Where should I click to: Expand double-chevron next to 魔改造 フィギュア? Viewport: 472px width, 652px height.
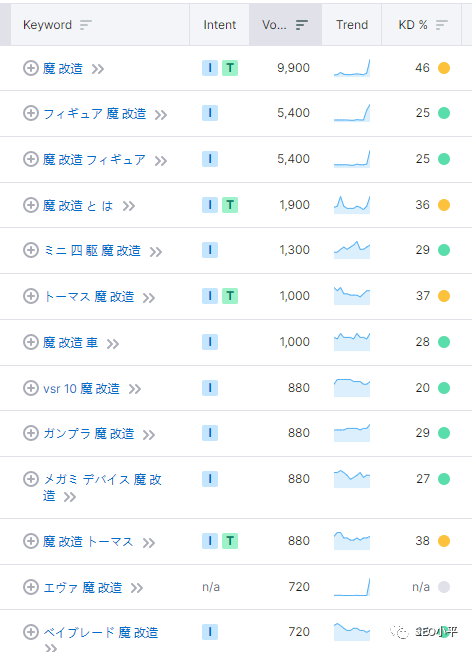(161, 161)
